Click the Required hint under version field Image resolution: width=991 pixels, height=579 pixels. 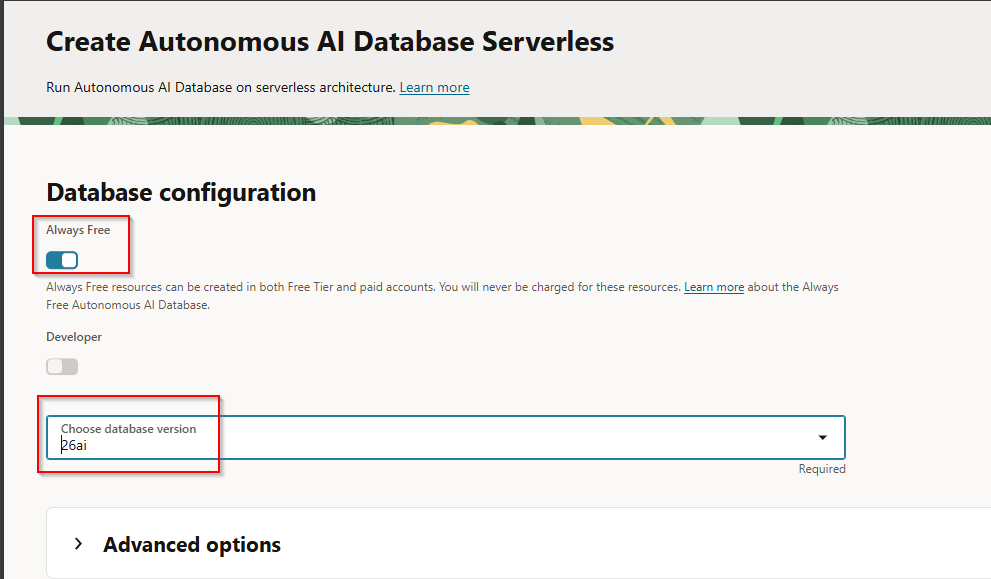coord(821,469)
